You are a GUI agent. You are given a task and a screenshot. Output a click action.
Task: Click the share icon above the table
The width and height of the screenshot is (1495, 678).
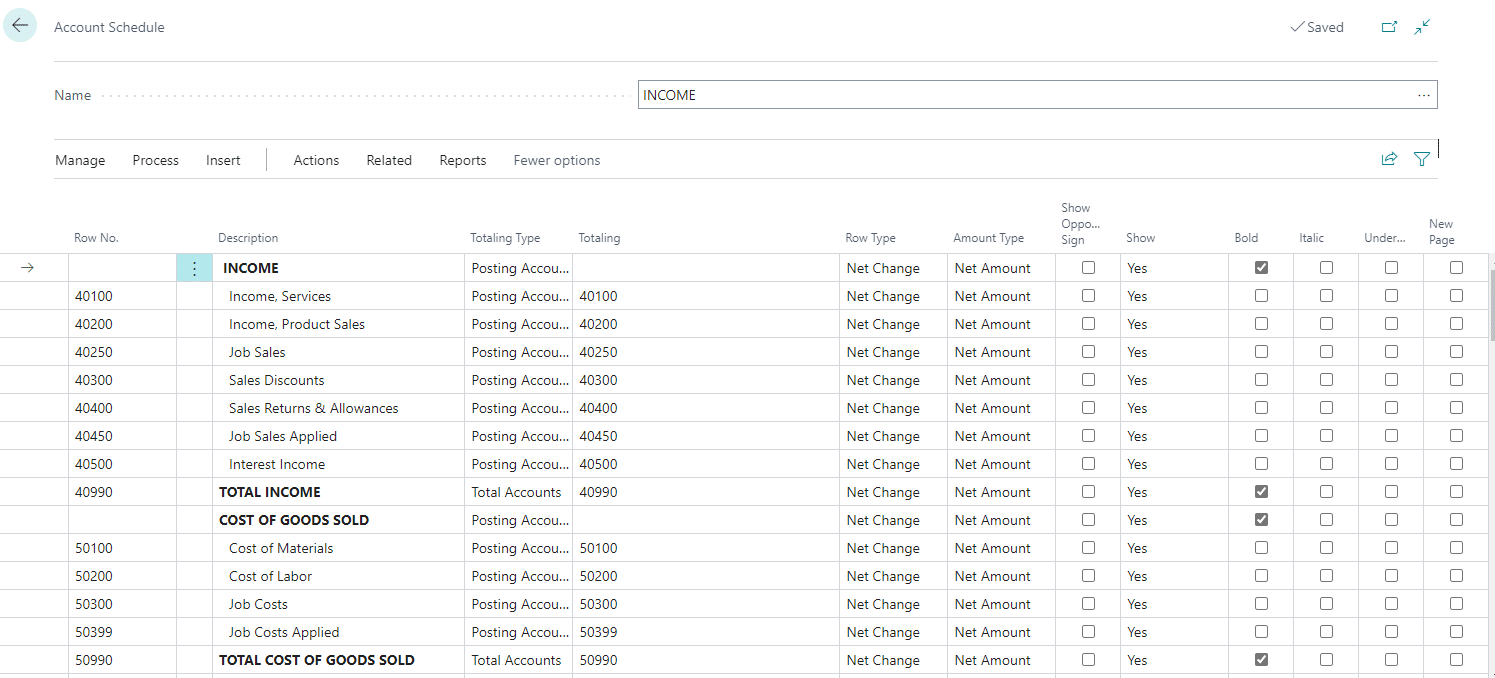pyautogui.click(x=1389, y=159)
